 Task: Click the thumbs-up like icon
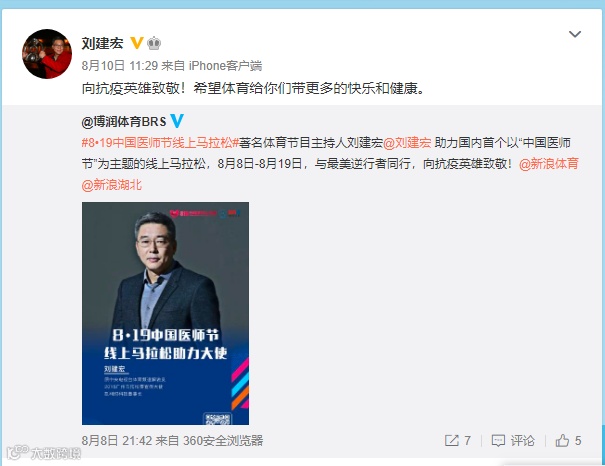click(562, 440)
